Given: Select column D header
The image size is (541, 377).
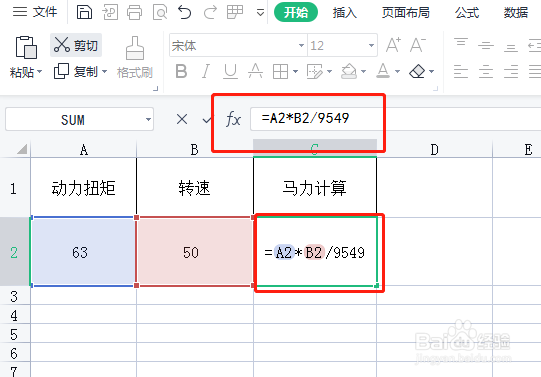Looking at the screenshot, I should coord(434,150).
